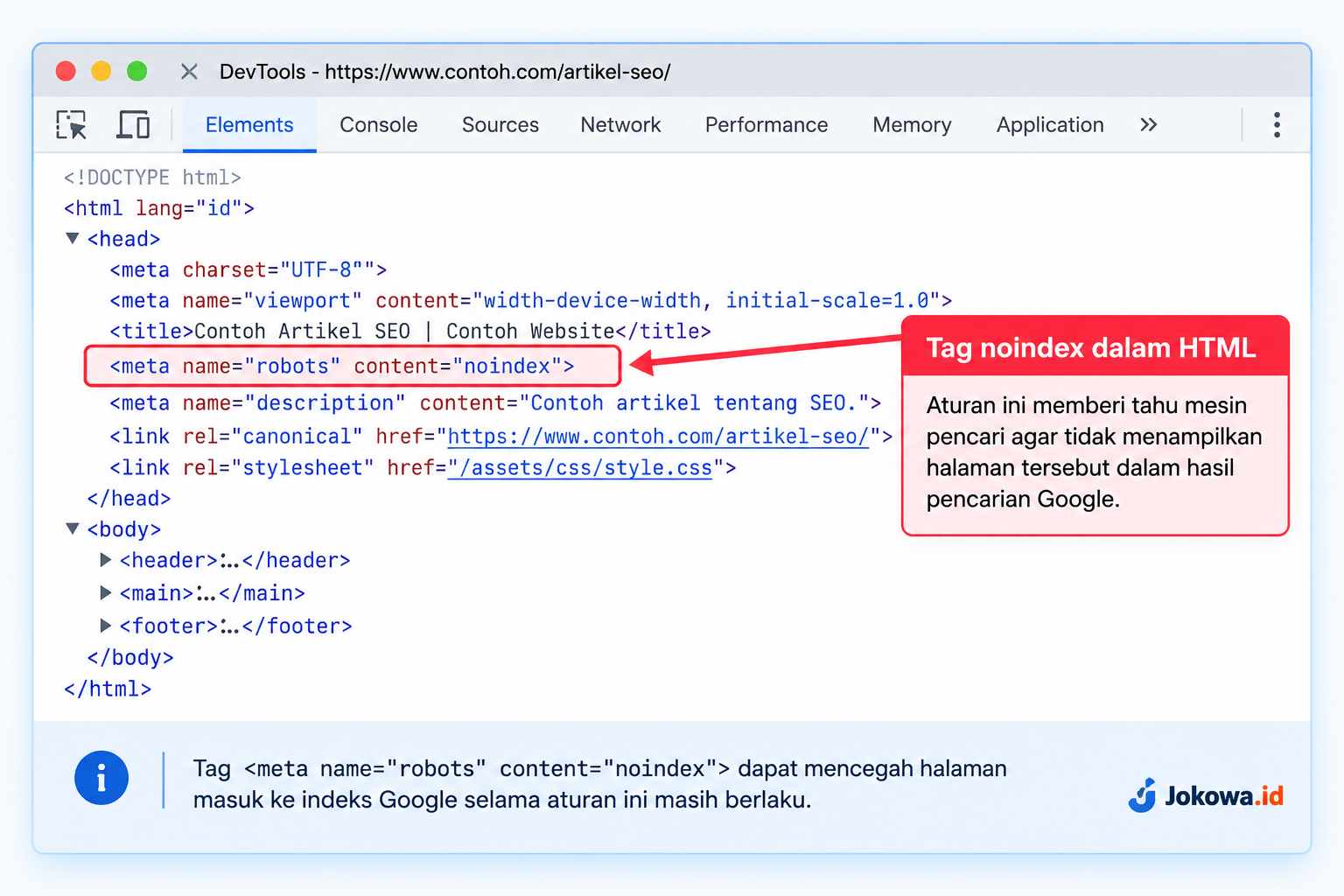Select the Performance tab
The image size is (1344, 896).
(x=766, y=125)
